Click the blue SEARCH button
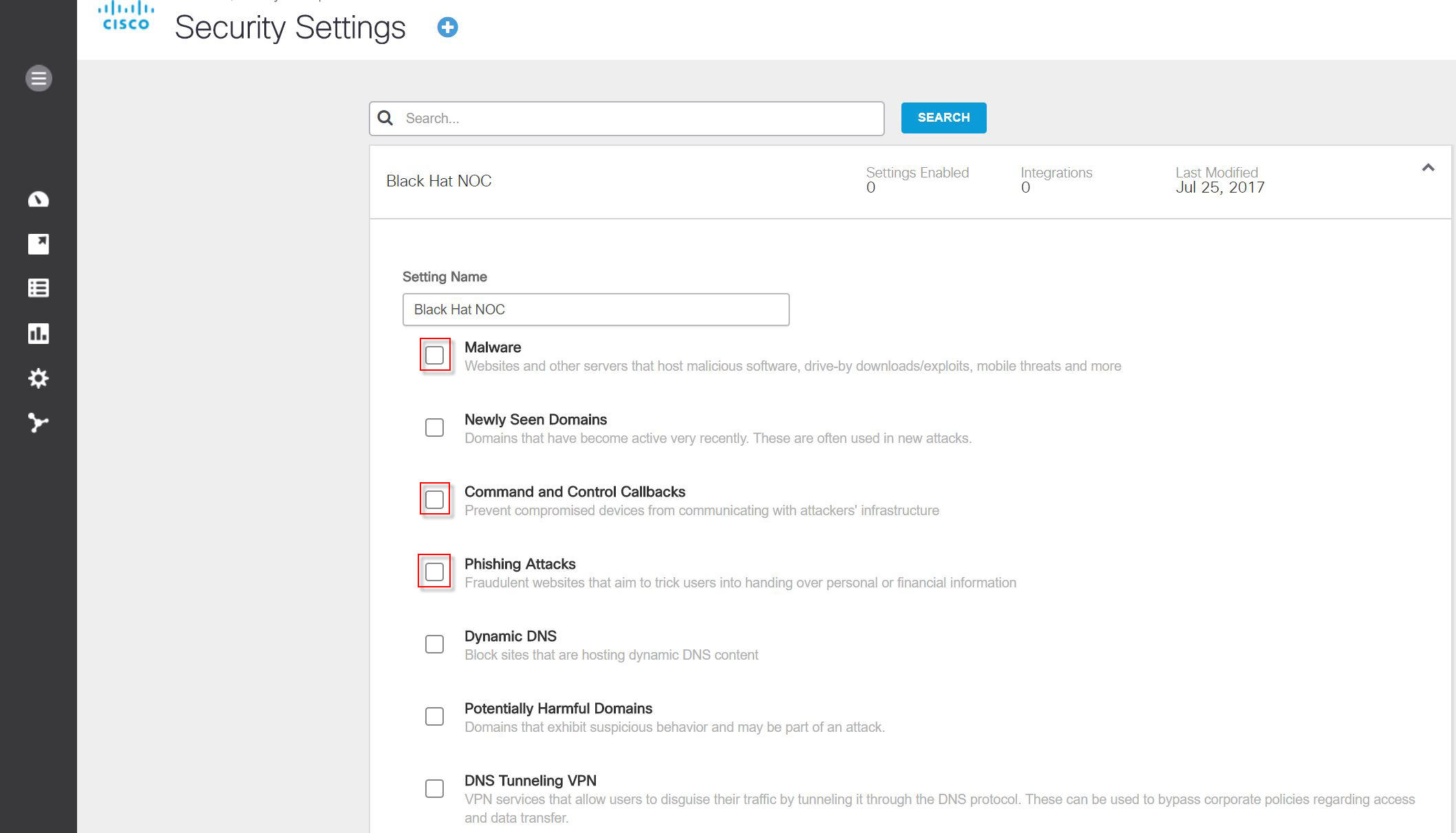The width and height of the screenshot is (1456, 833). (x=943, y=118)
